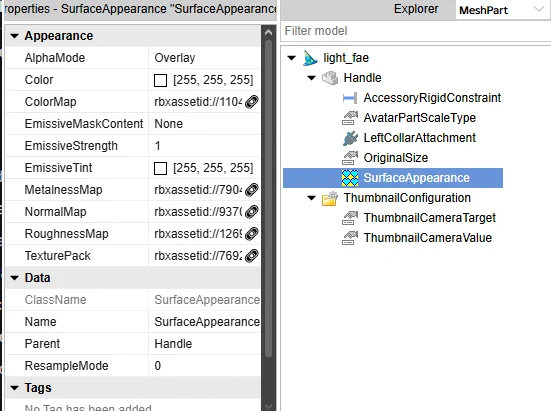Click the Color value [255, 255, 255]

[x=213, y=80]
